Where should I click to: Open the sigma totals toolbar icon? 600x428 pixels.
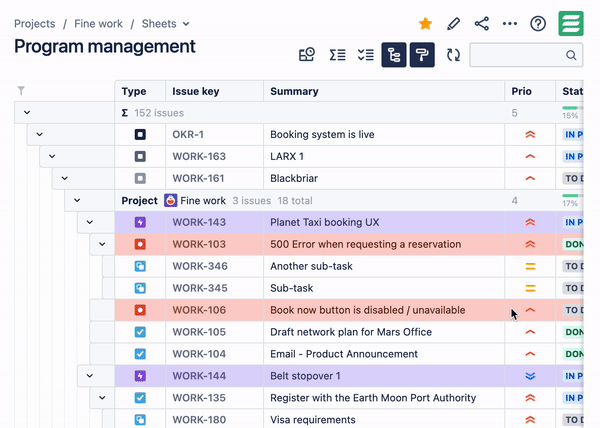[337, 56]
